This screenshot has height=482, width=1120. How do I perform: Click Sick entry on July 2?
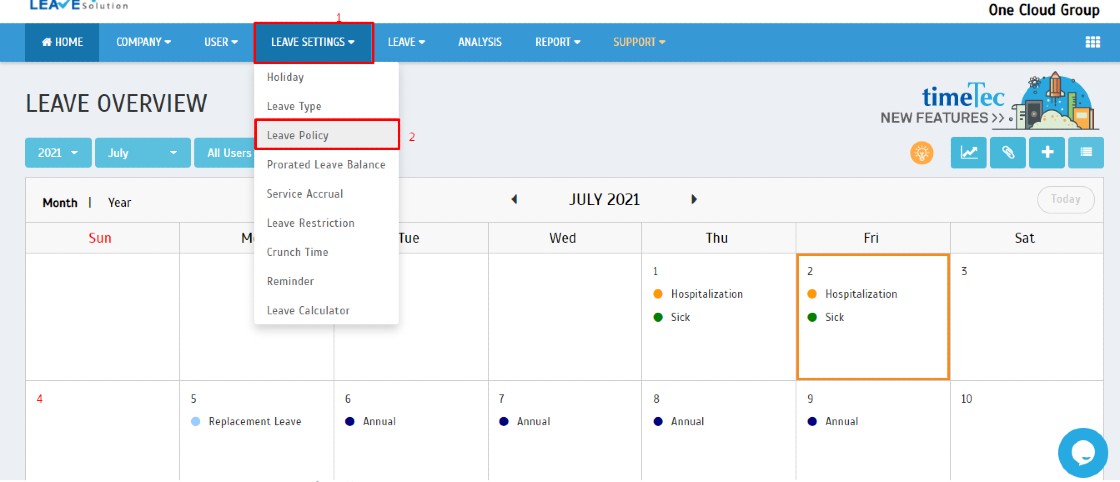pyautogui.click(x=826, y=317)
